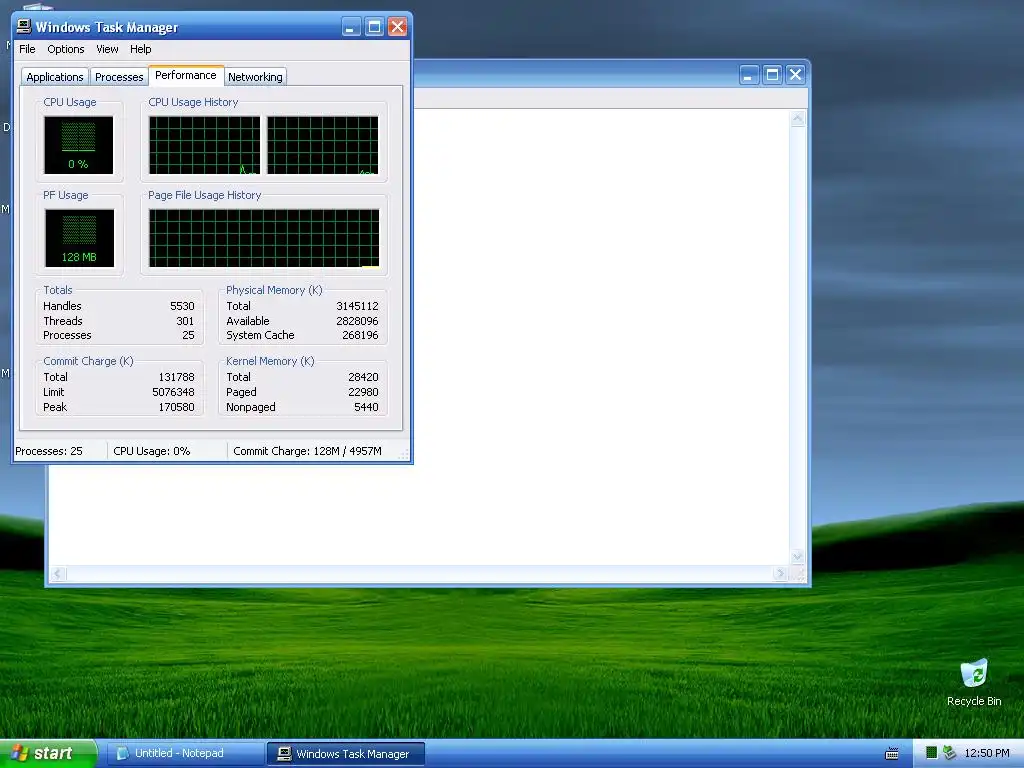Click the on-screen keyboard tray icon

891,754
